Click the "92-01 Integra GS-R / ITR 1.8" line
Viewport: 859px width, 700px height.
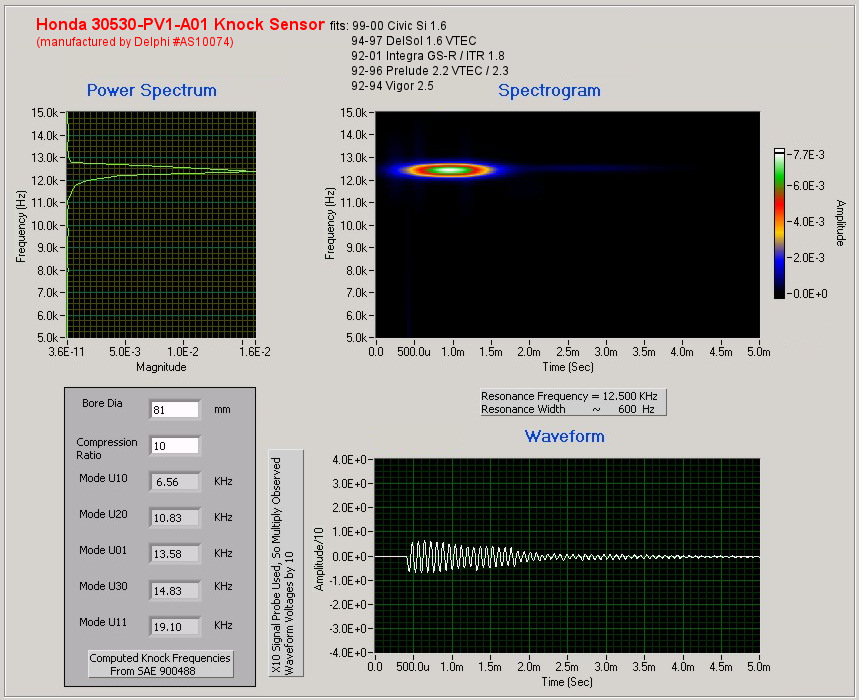[428, 56]
